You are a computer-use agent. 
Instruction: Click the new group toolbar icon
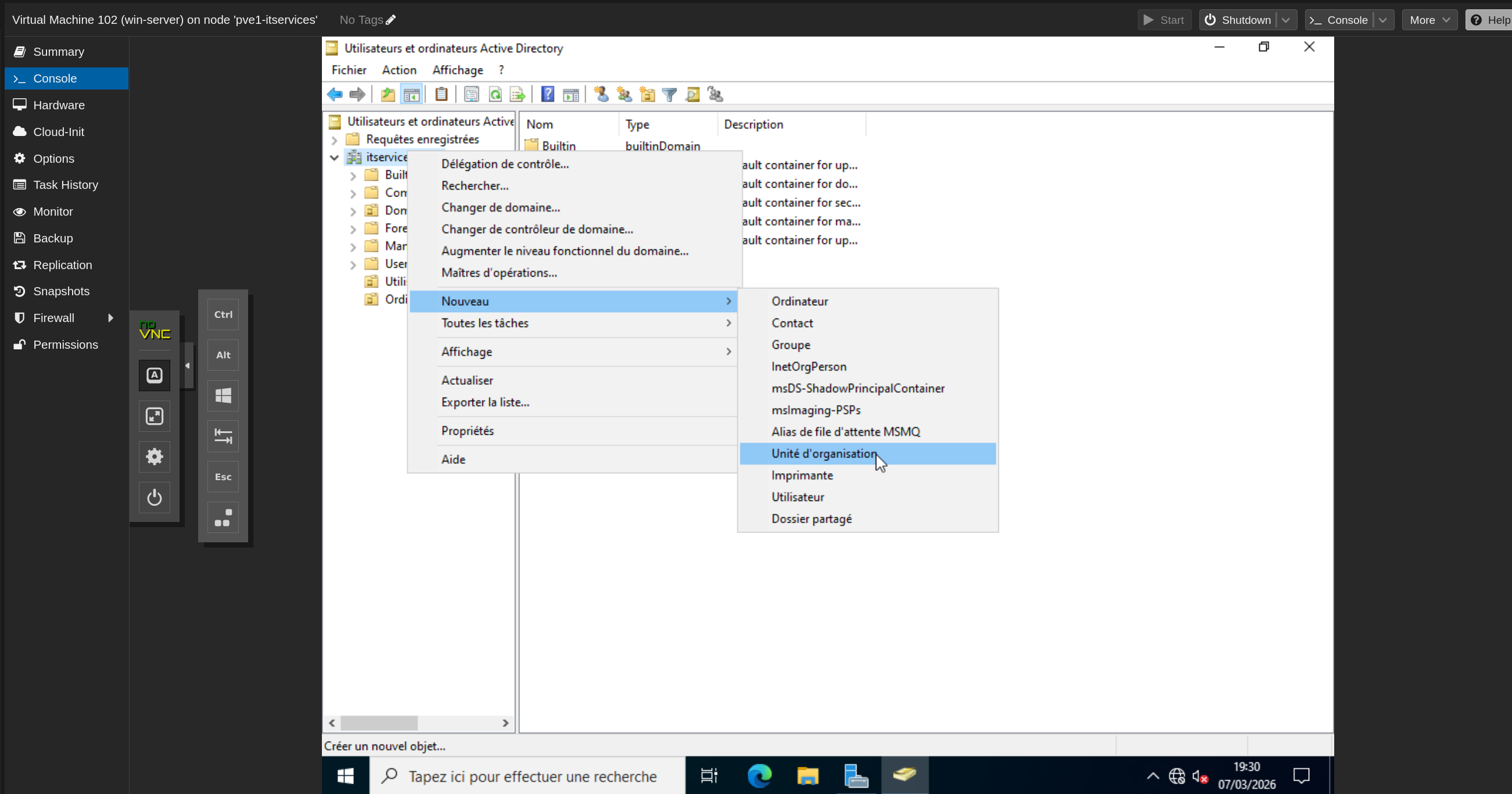624,95
